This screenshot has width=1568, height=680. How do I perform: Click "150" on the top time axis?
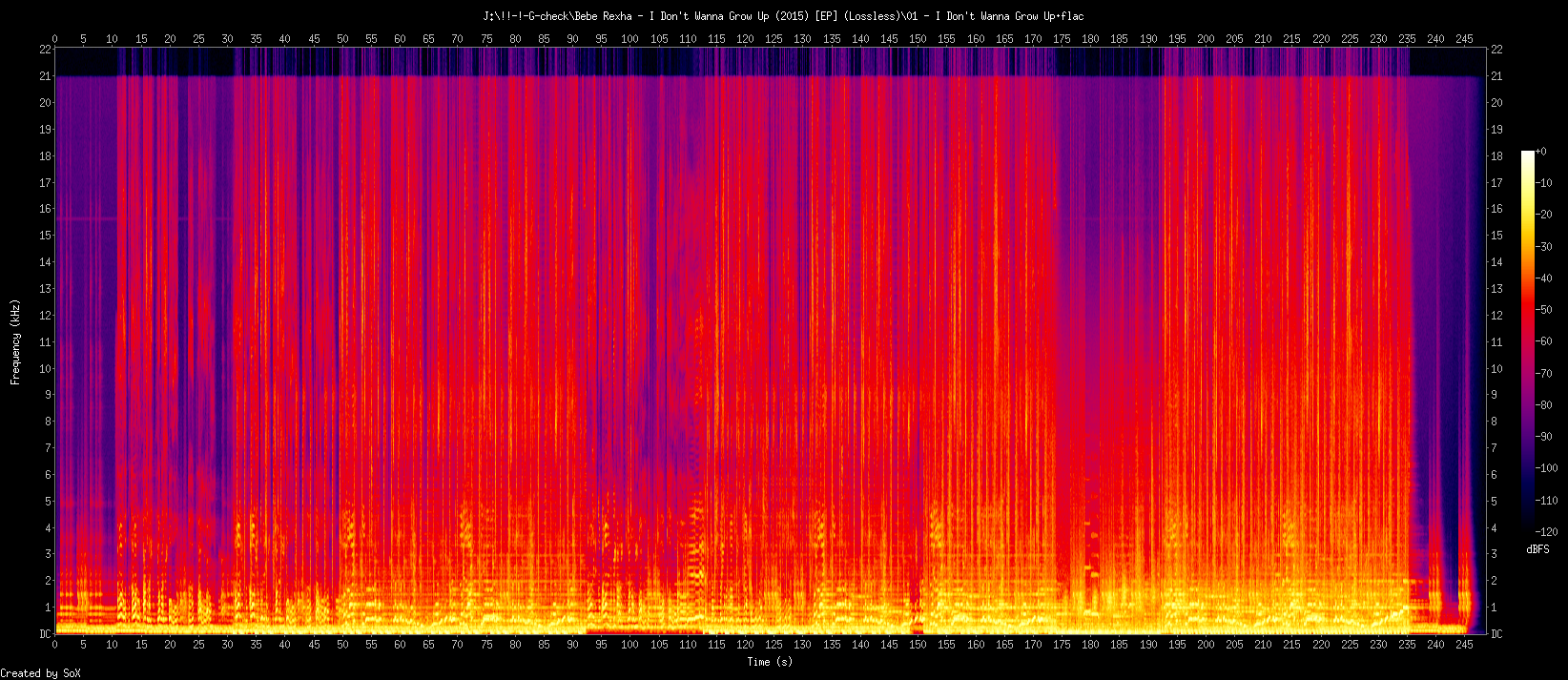click(918, 39)
